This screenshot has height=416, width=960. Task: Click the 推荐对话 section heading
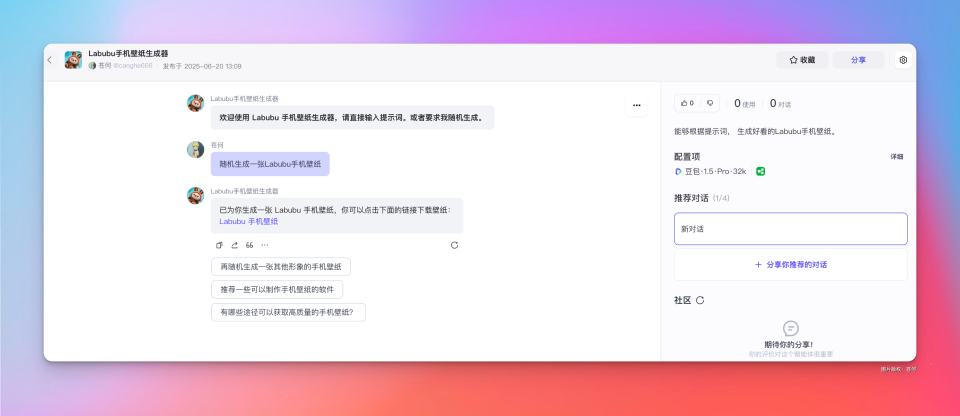coord(691,198)
